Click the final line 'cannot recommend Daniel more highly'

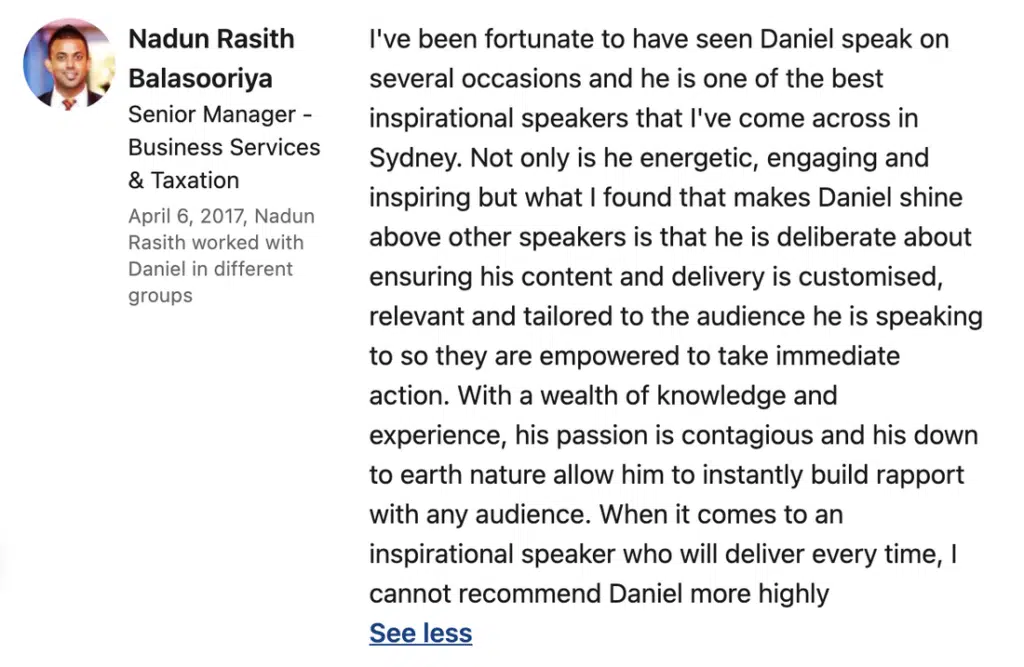[x=599, y=594]
